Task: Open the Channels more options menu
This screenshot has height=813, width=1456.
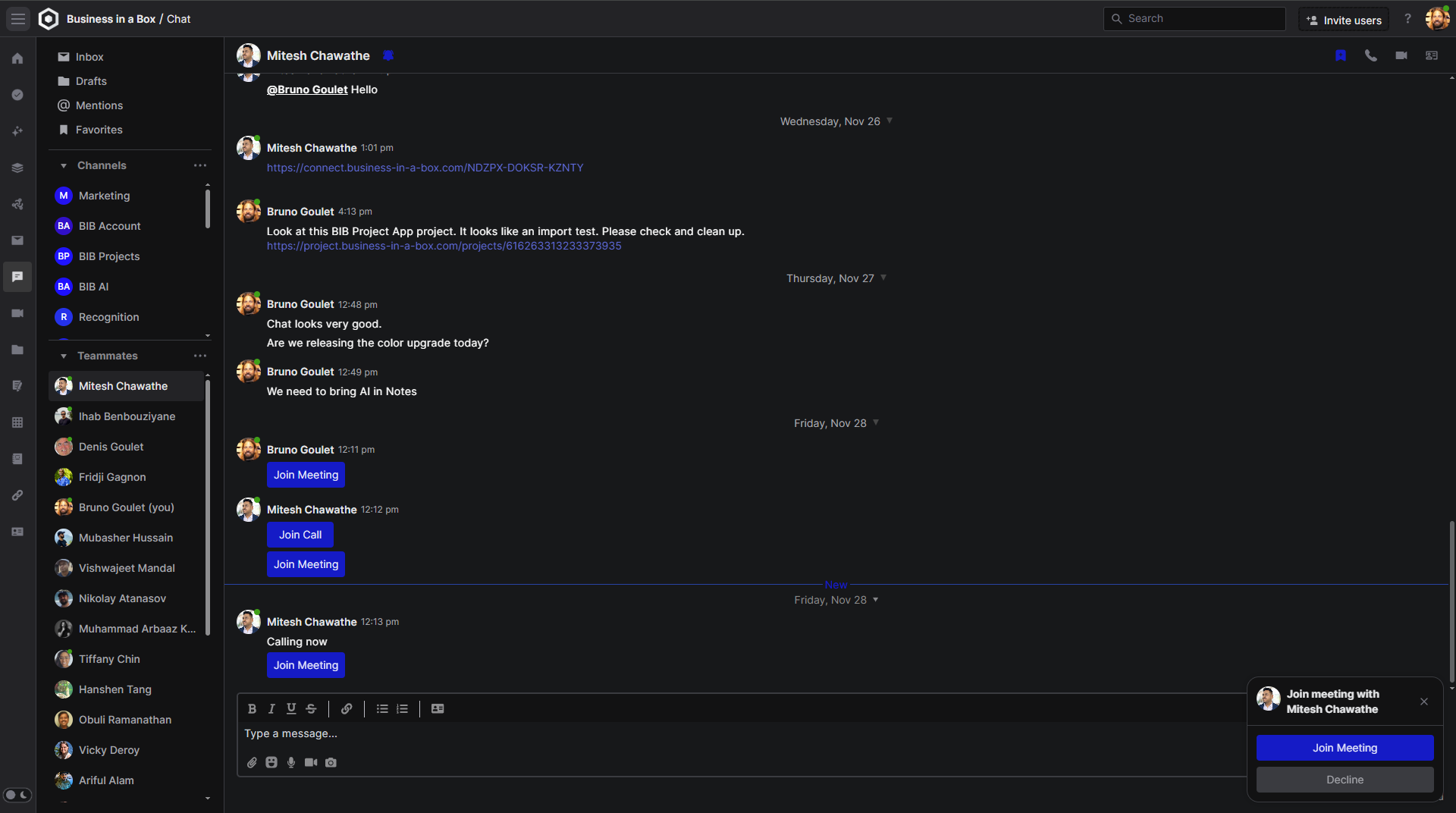Action: pyautogui.click(x=200, y=165)
